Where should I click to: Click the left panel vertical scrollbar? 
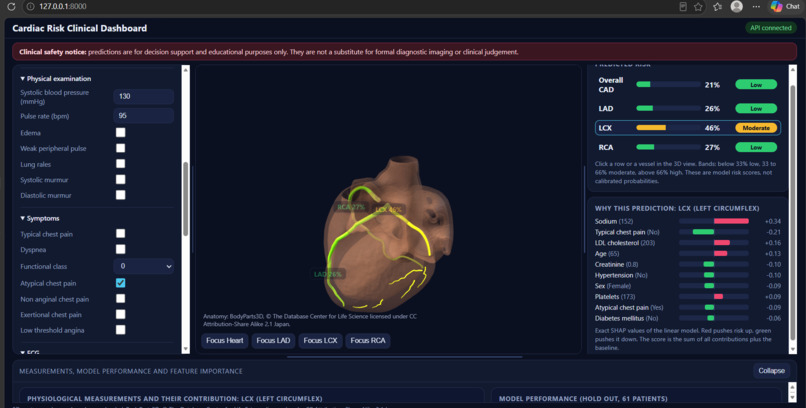186,199
